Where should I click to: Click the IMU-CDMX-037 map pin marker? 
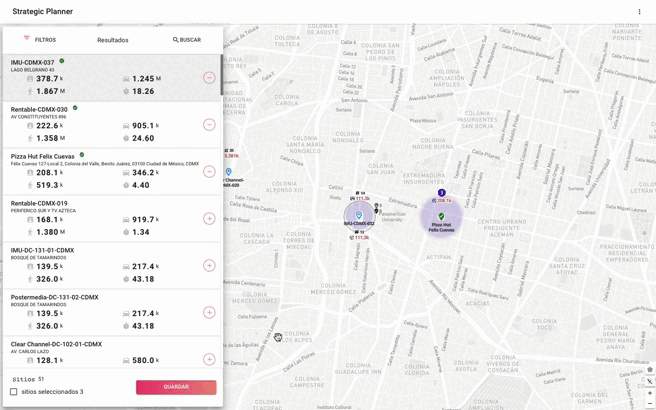(x=359, y=215)
